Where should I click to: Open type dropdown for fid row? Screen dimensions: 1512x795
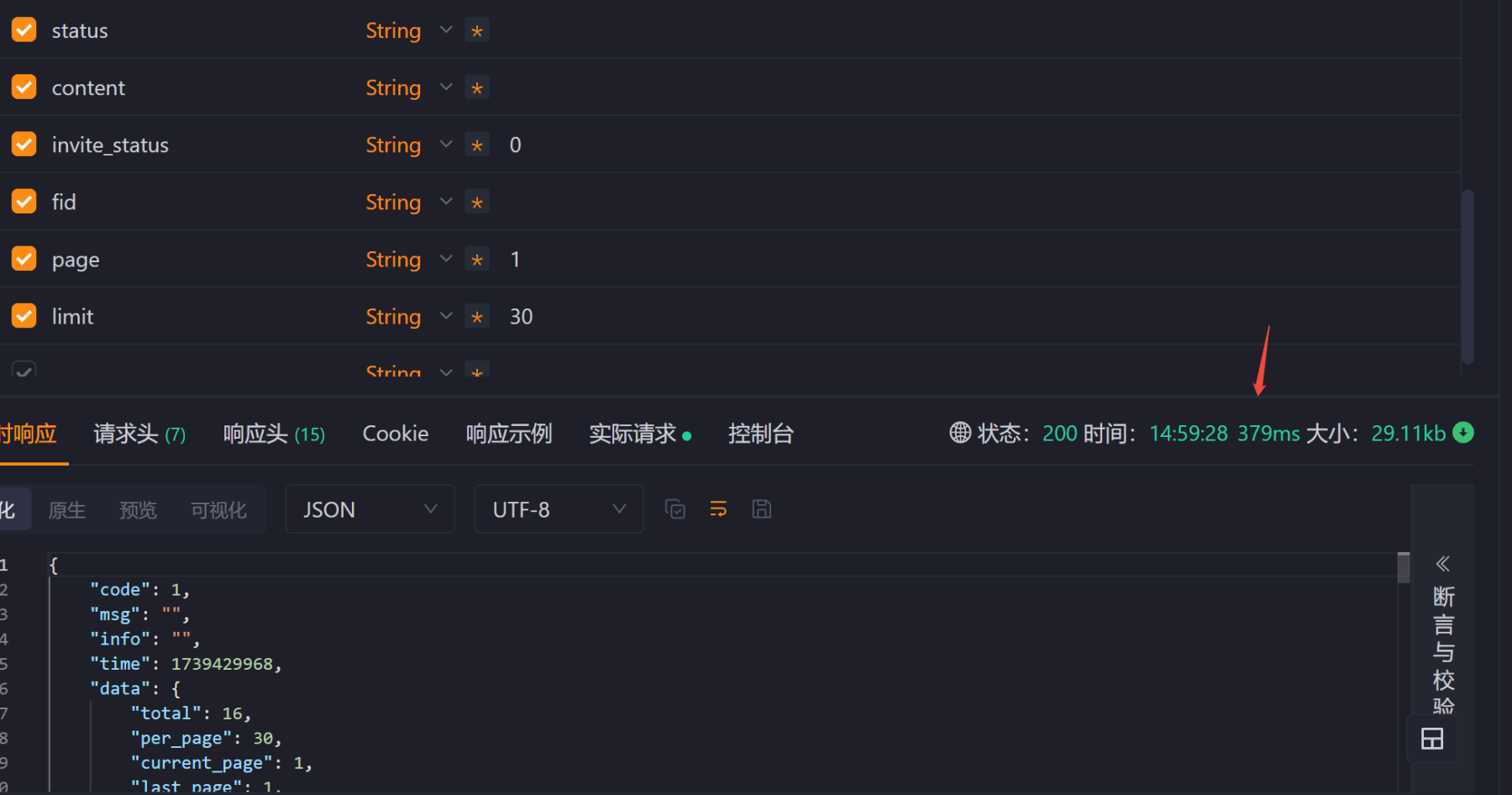coord(409,202)
